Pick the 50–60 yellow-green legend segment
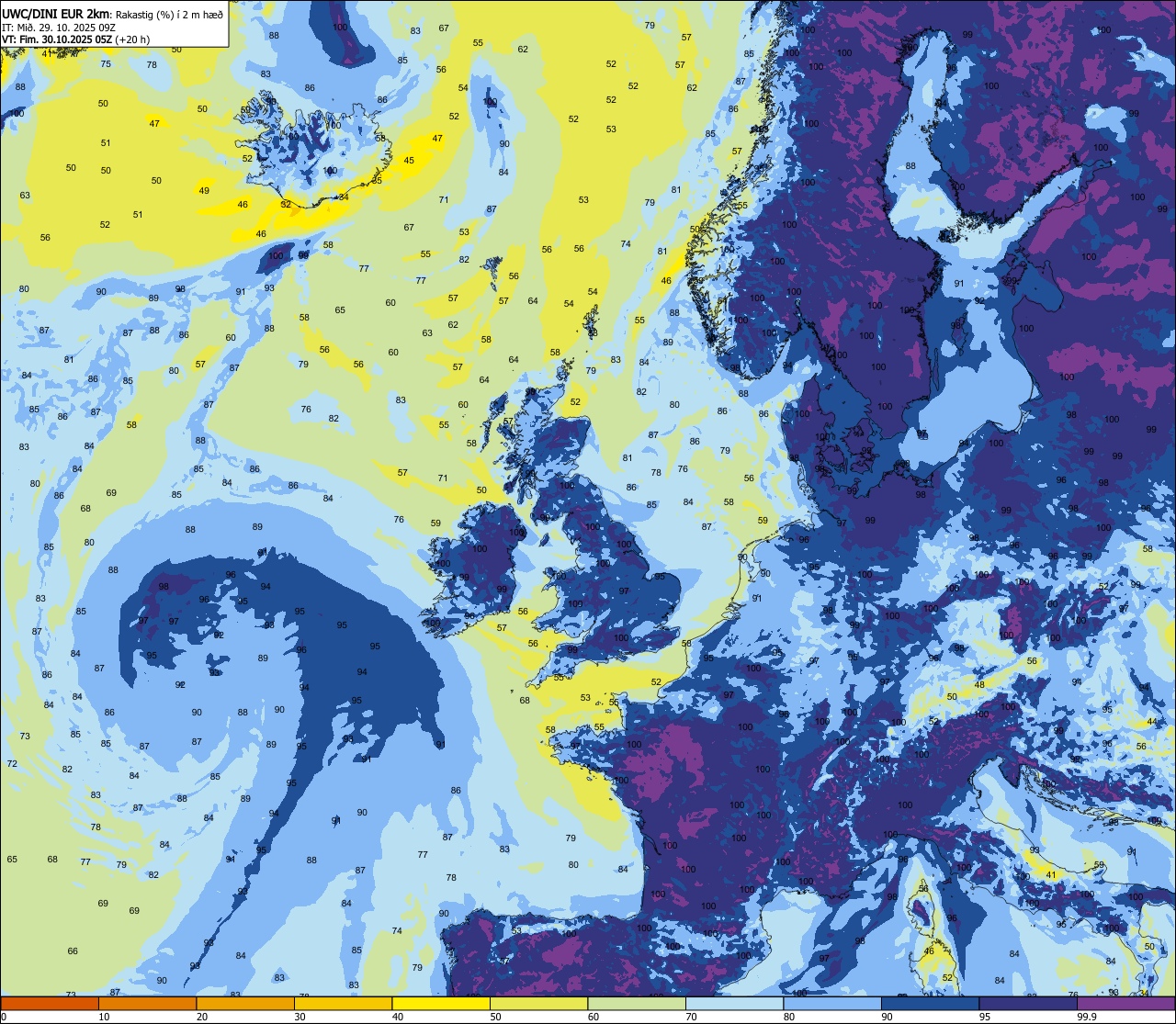The height and width of the screenshot is (1024, 1176). click(538, 1003)
